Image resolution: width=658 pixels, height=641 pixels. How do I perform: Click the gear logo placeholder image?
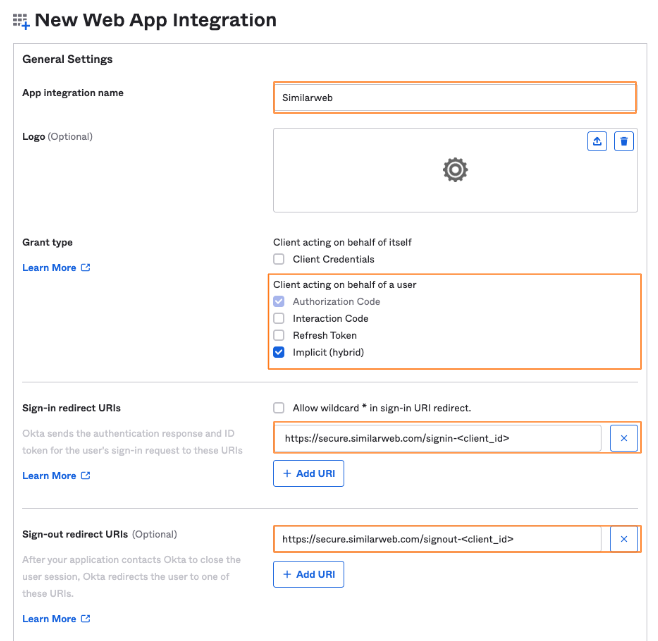coord(455,170)
